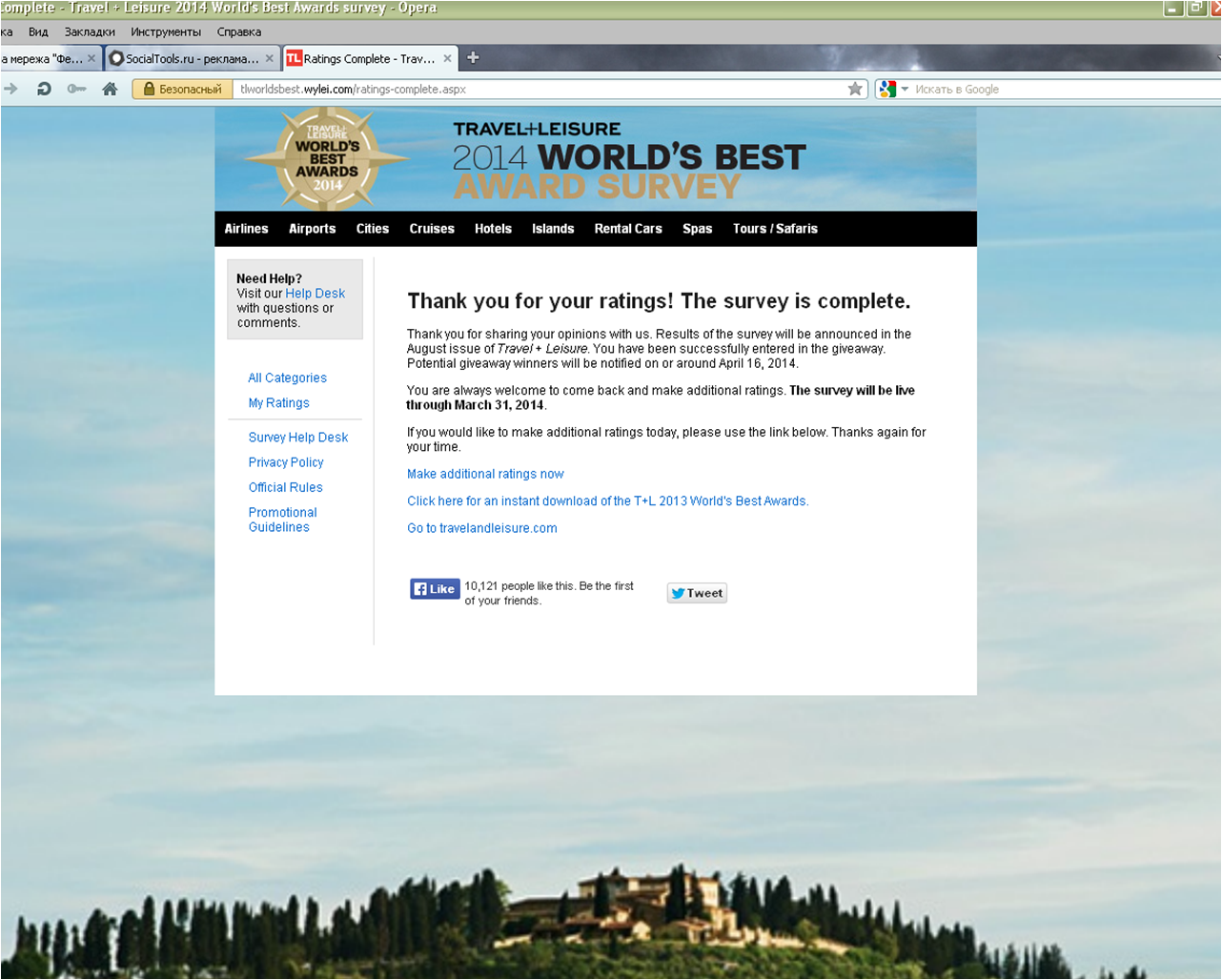Click Make additional ratings now
The width and height of the screenshot is (1222, 980).
coord(485,474)
